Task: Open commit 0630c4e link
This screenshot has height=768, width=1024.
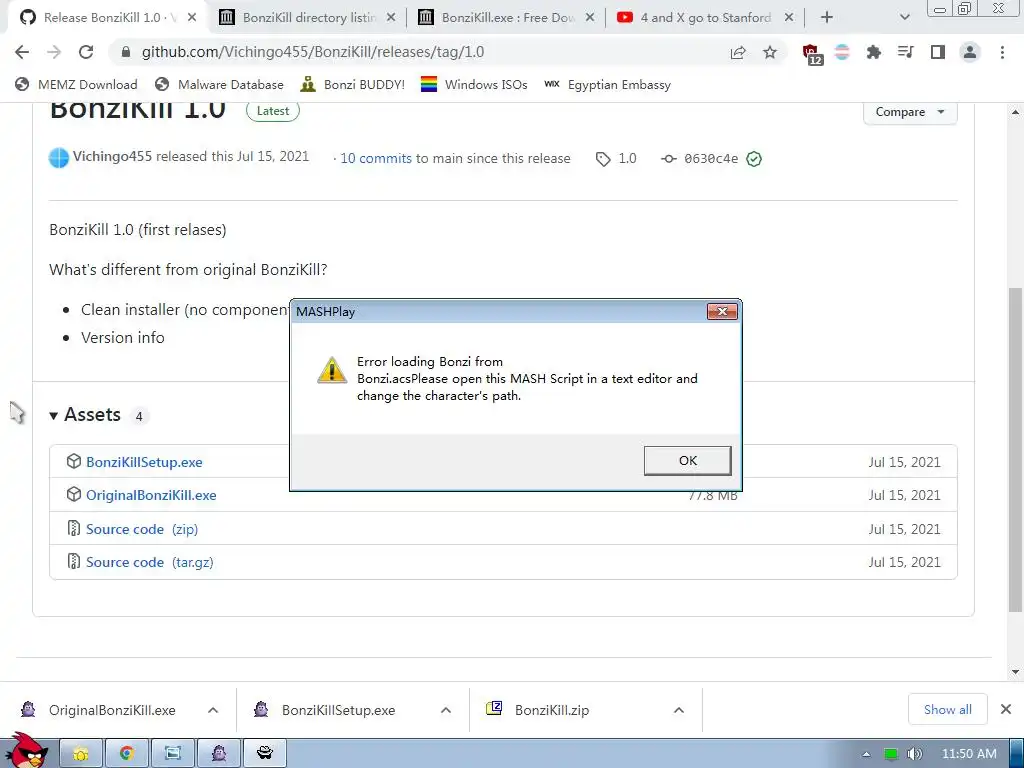Action: tap(711, 159)
